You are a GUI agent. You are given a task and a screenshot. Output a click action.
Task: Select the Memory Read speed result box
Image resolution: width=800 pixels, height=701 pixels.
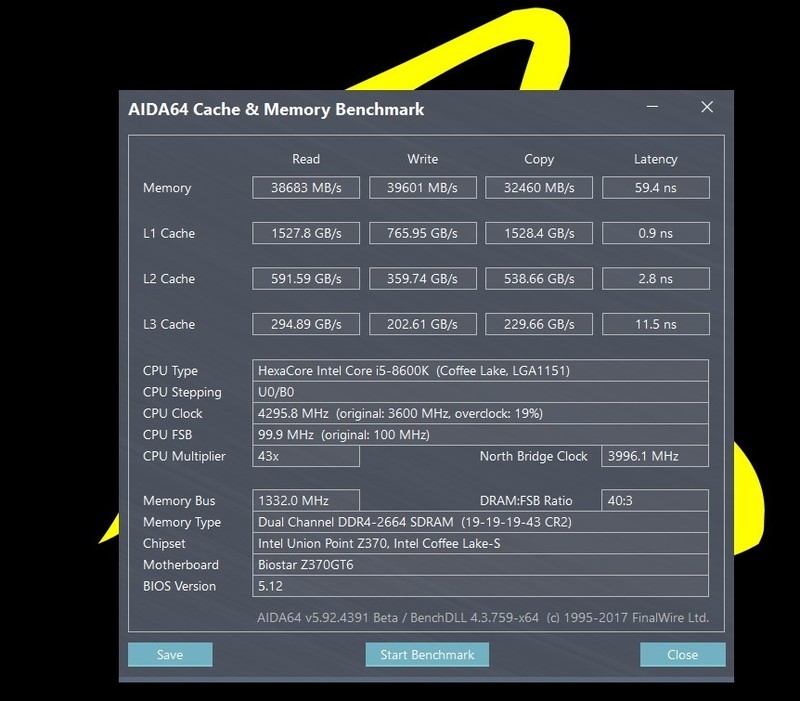[x=306, y=187]
